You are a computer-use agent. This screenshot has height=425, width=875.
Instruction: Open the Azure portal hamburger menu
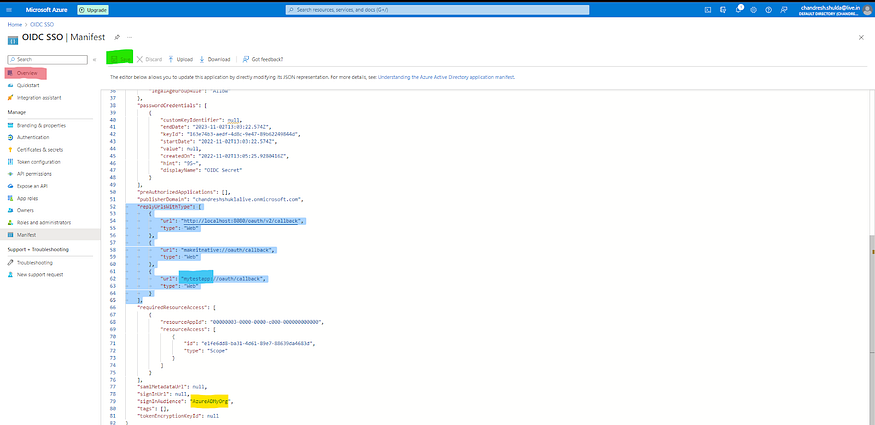(8, 9)
